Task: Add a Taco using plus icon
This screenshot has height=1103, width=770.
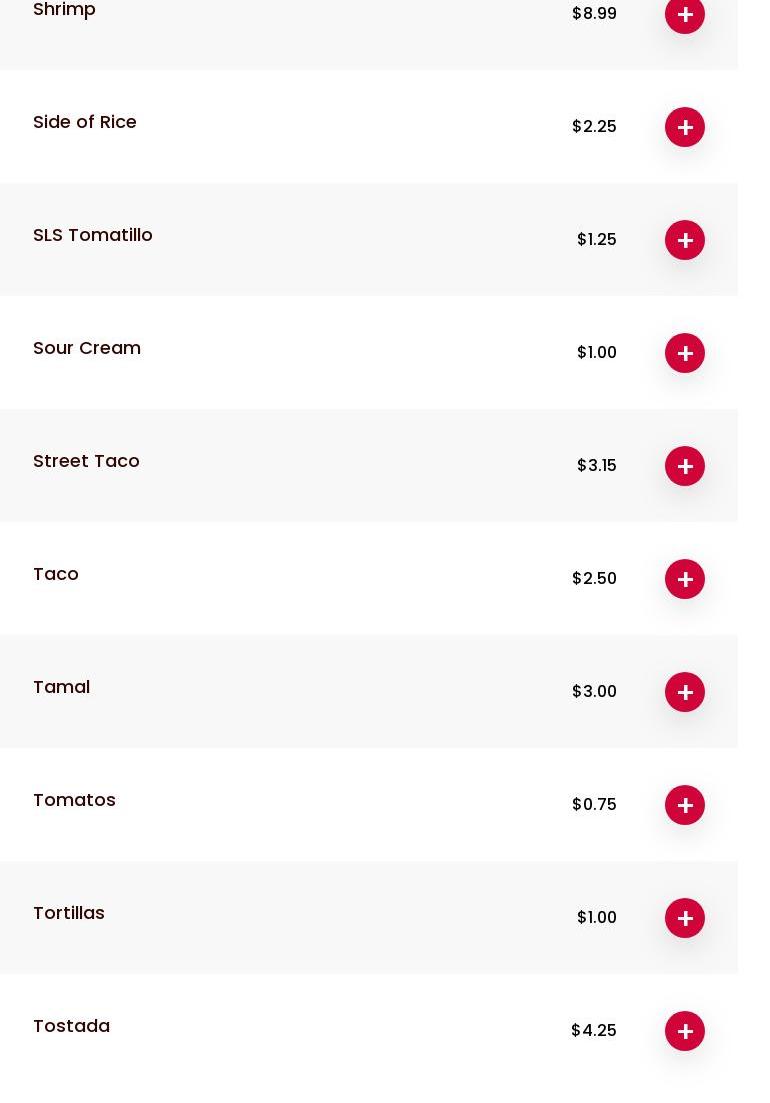Action: tap(685, 579)
